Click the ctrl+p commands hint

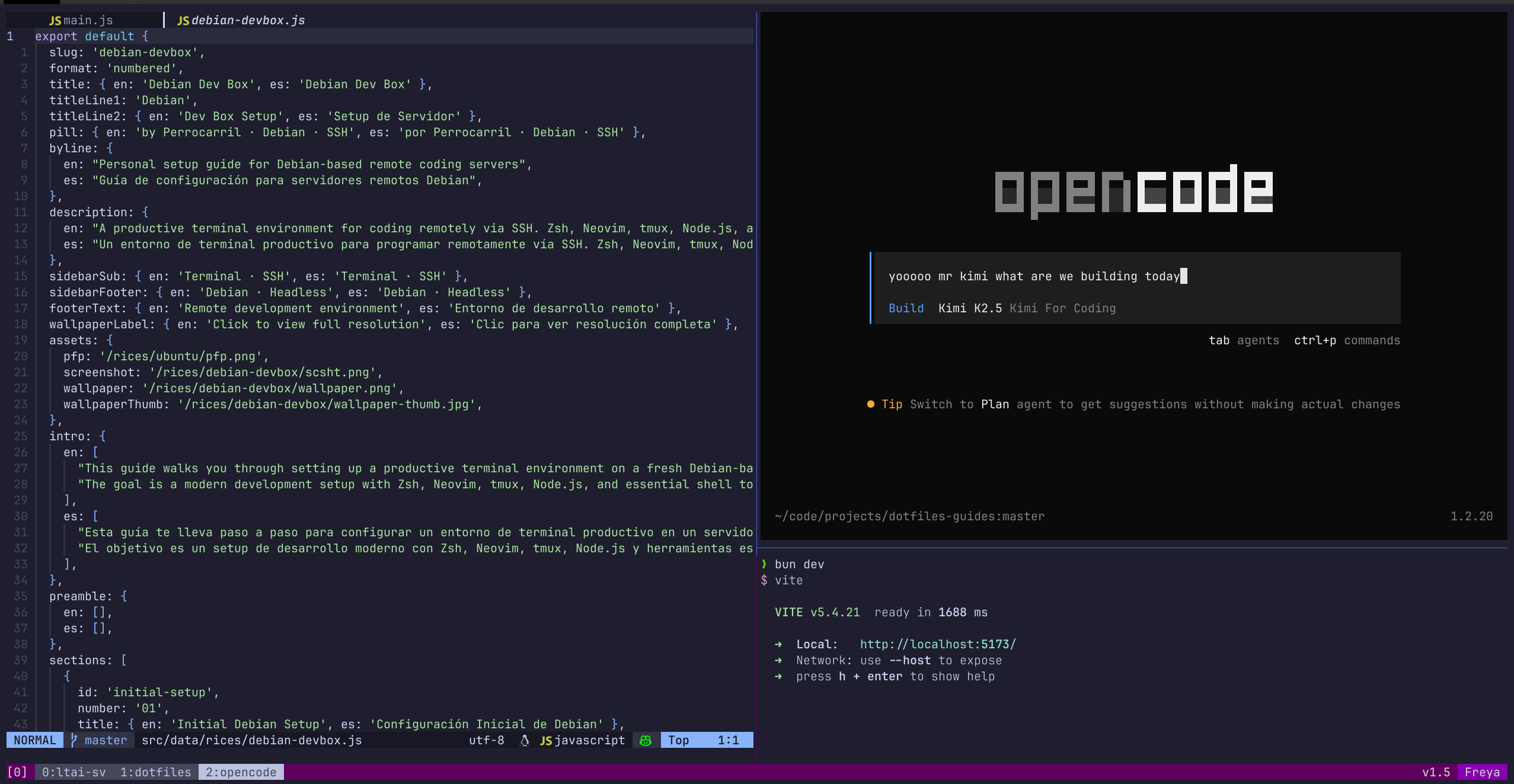[x=1347, y=340]
